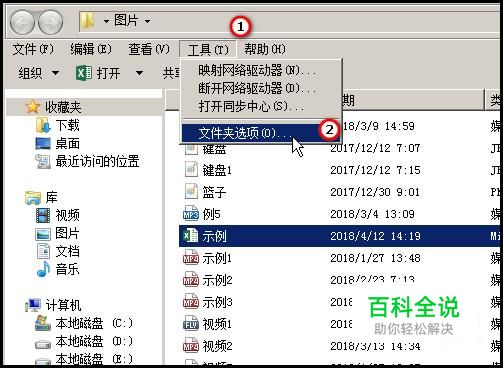Click the MP3 icon of 例5

click(191, 214)
